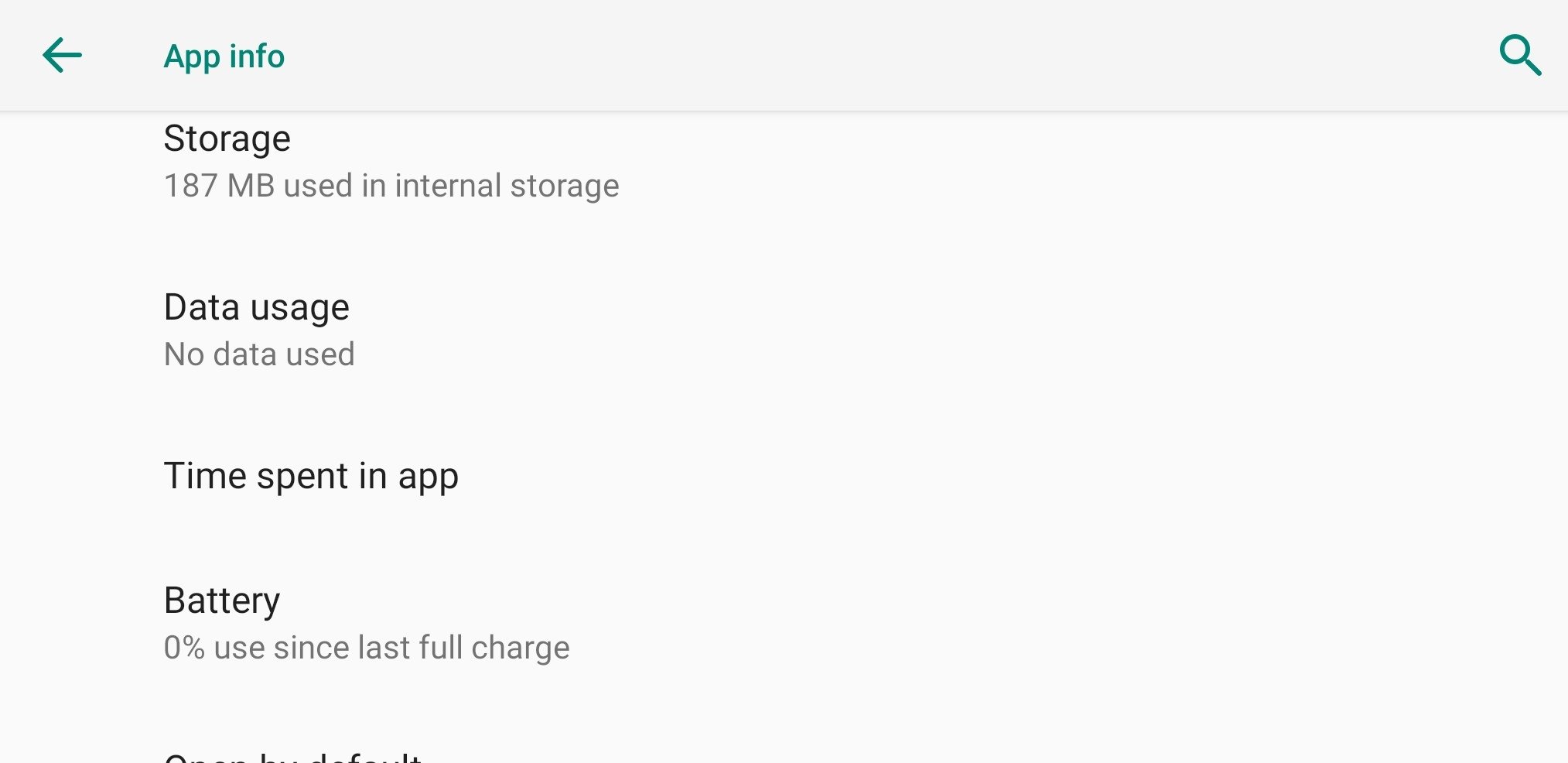Return to previous screen via back arrow

coord(62,56)
